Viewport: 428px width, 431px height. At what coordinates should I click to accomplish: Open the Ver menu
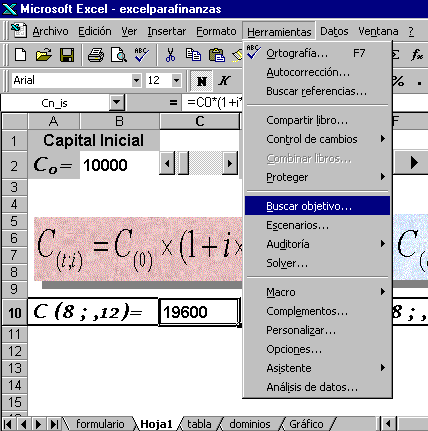(x=129, y=31)
